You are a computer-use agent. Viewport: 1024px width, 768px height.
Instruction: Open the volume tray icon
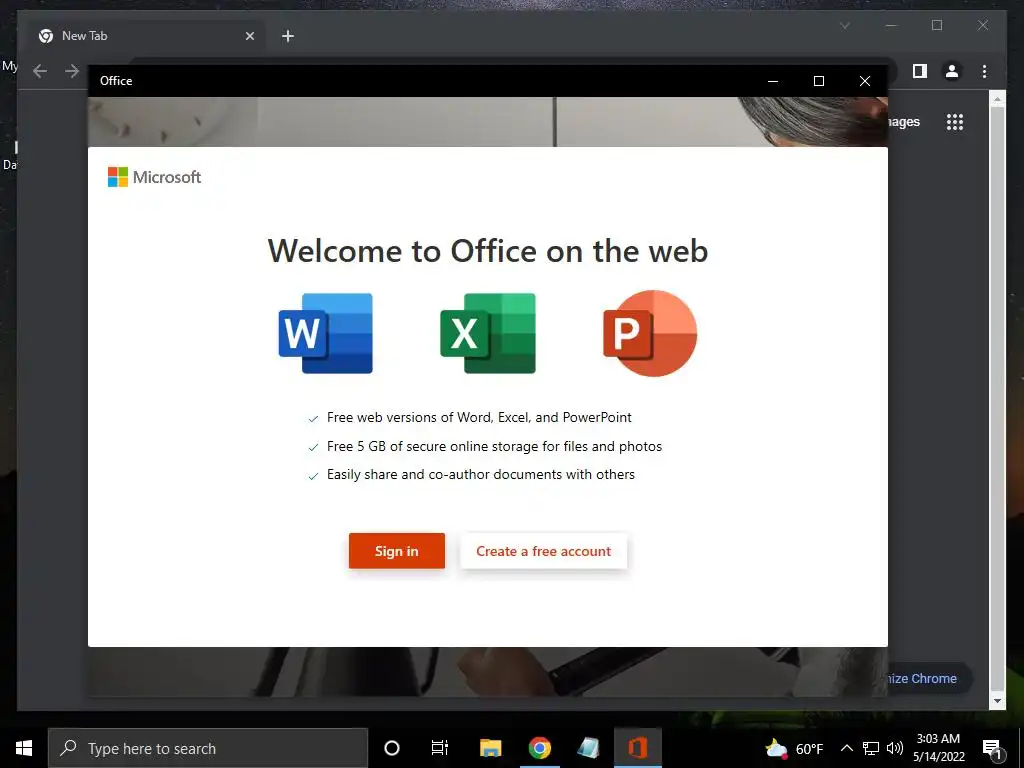895,748
